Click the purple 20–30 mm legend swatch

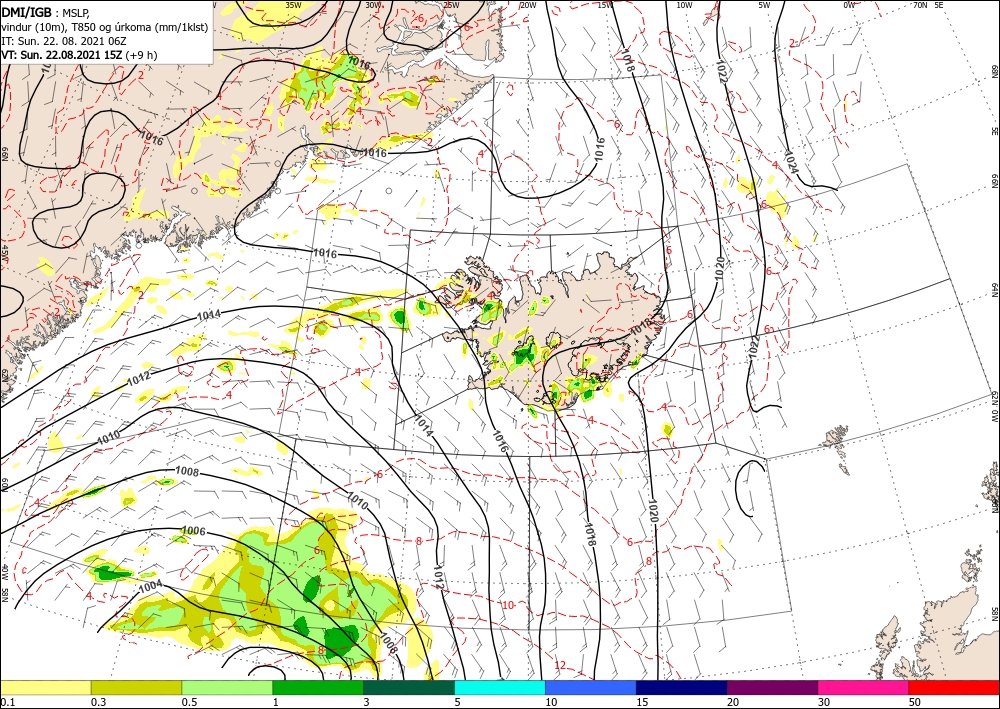[772, 687]
